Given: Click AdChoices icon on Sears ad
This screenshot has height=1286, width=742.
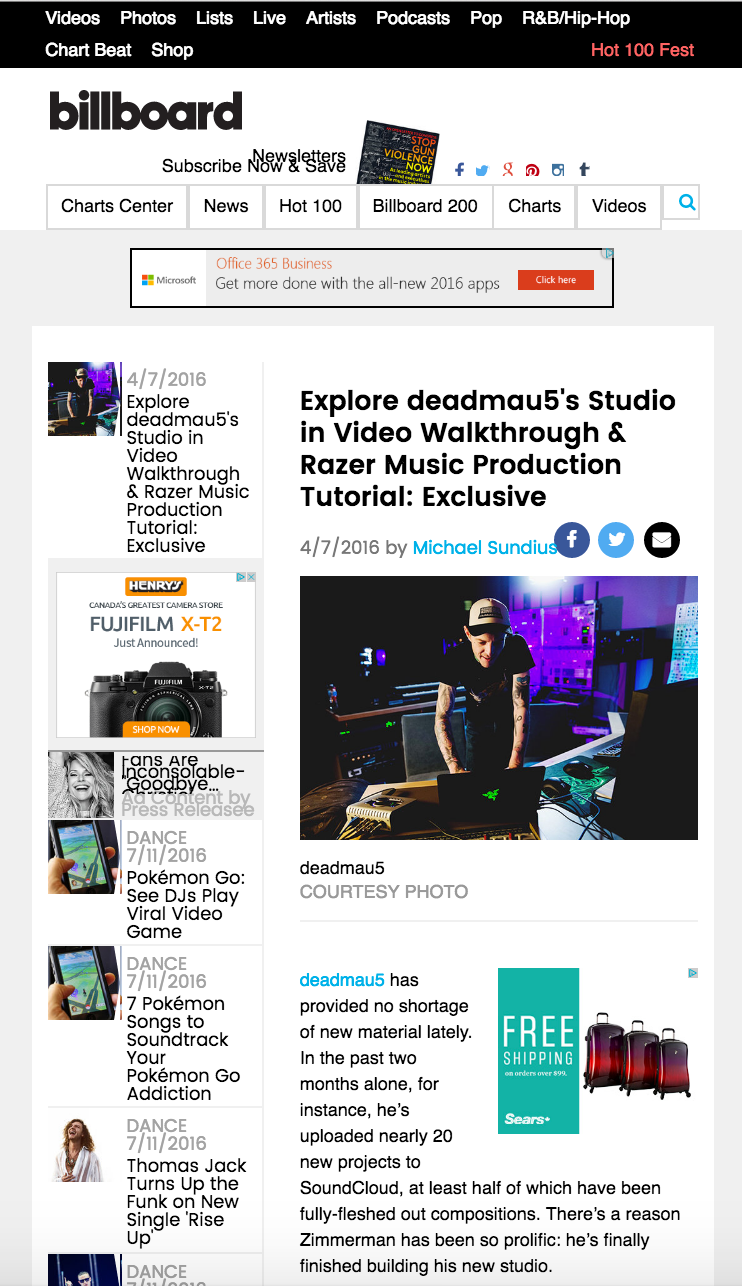Looking at the screenshot, I should pyautogui.click(x=692, y=973).
